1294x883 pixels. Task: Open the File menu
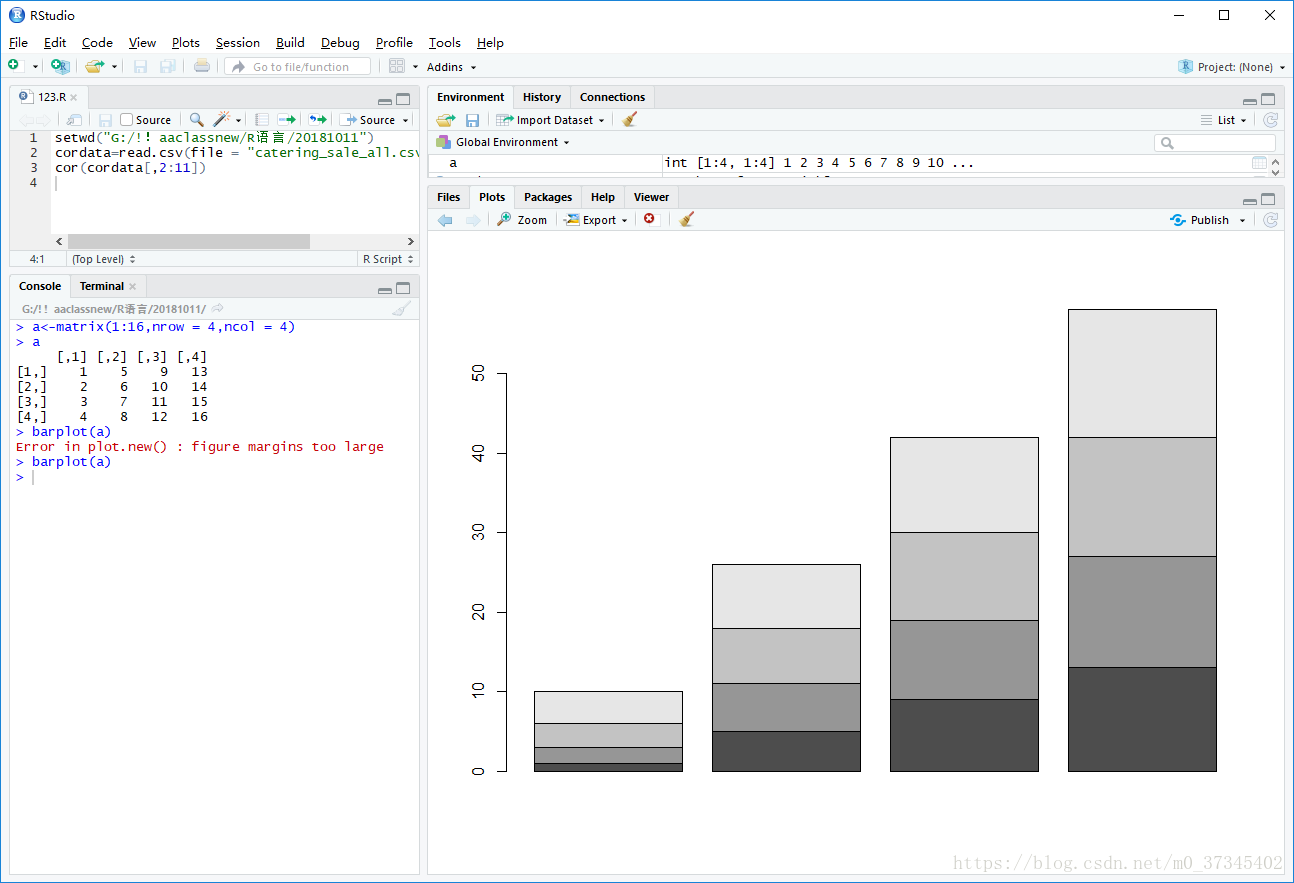point(18,43)
